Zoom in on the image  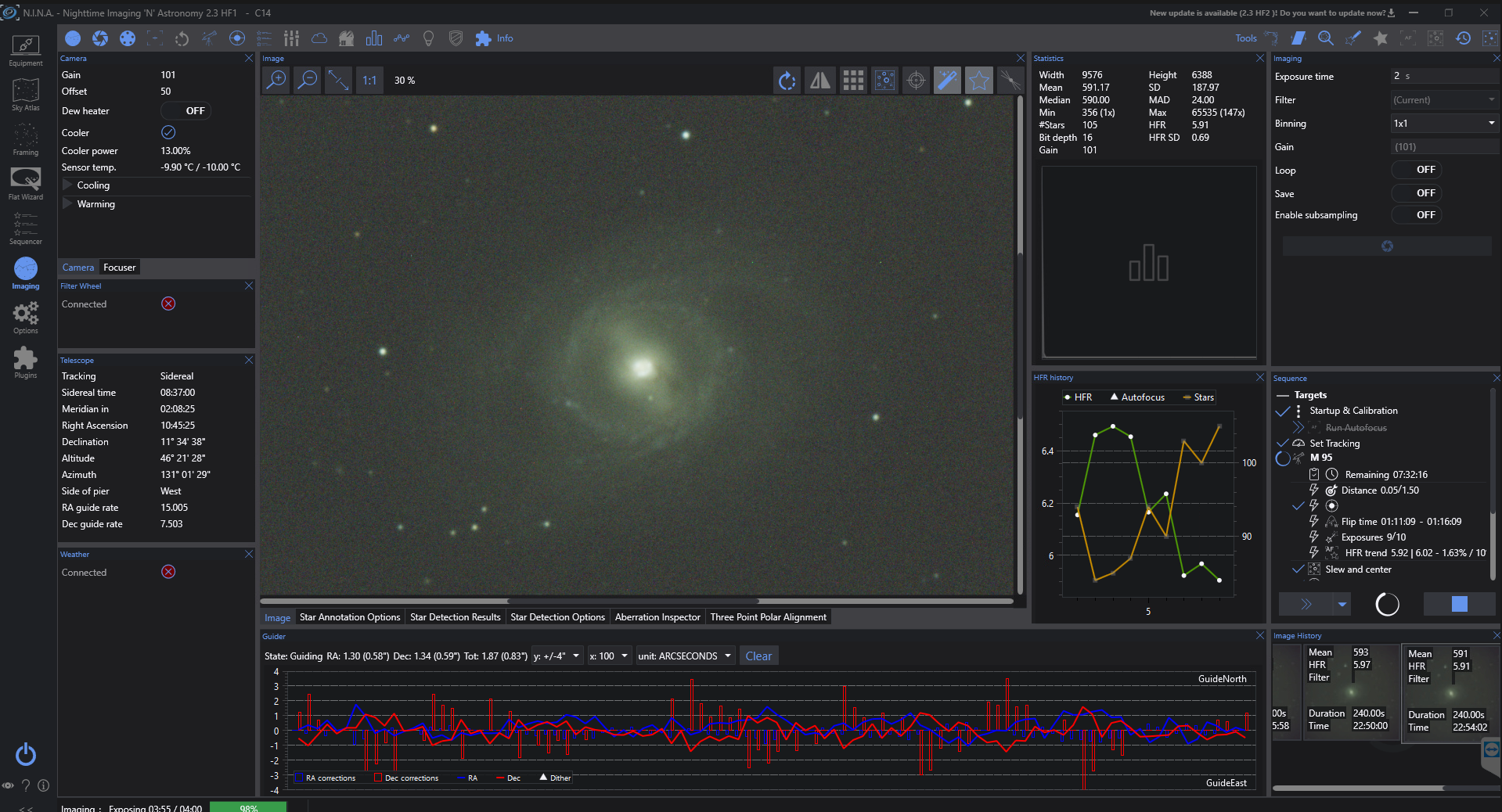coord(276,80)
